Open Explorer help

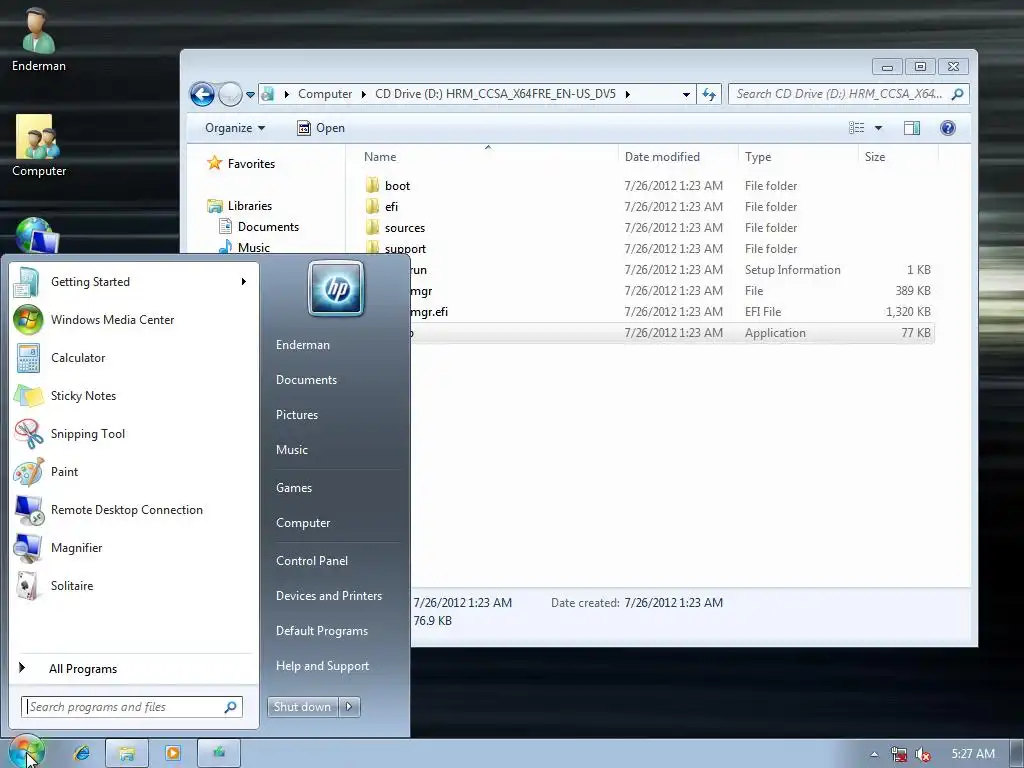click(948, 128)
